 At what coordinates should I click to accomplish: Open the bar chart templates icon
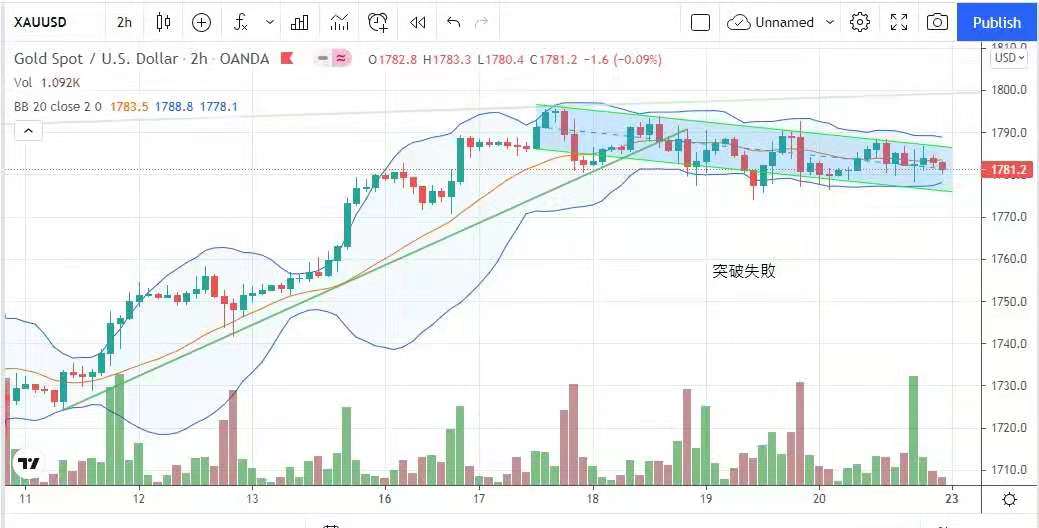pos(299,22)
